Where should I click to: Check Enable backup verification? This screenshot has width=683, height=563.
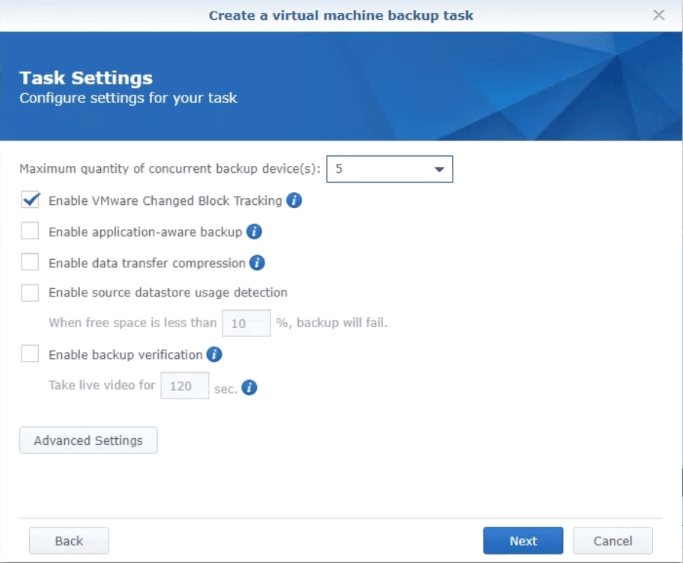pos(30,354)
